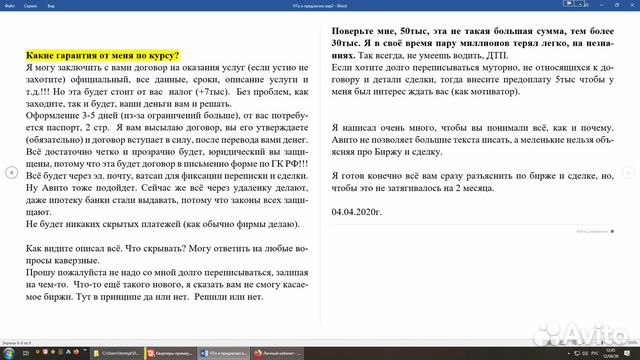The height and width of the screenshot is (360, 640).
Task: Click the page count status bar text
Action: [x=16, y=343]
